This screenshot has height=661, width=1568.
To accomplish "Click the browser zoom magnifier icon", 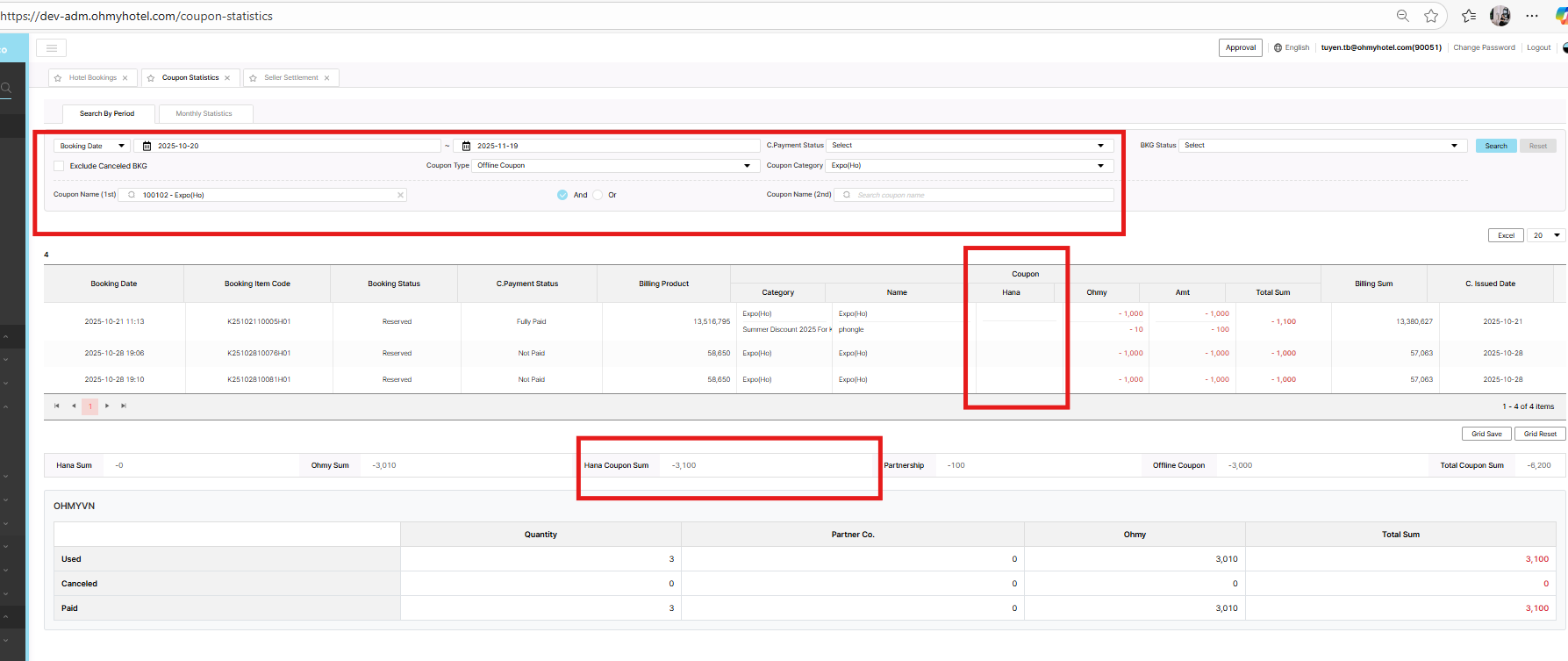I will (1403, 16).
